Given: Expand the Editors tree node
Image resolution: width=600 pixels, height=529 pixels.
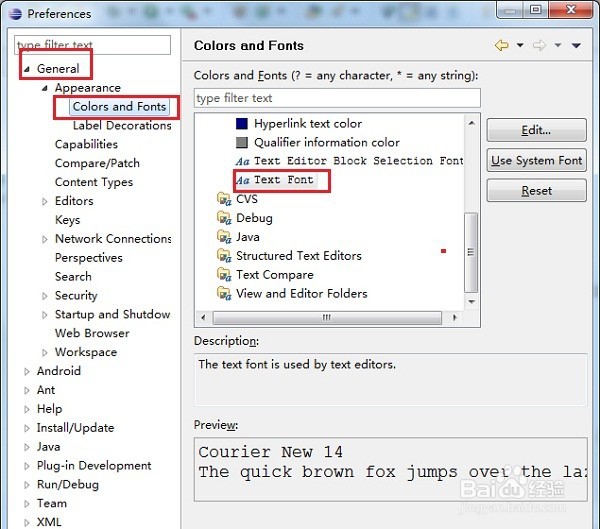Looking at the screenshot, I should click(x=45, y=201).
